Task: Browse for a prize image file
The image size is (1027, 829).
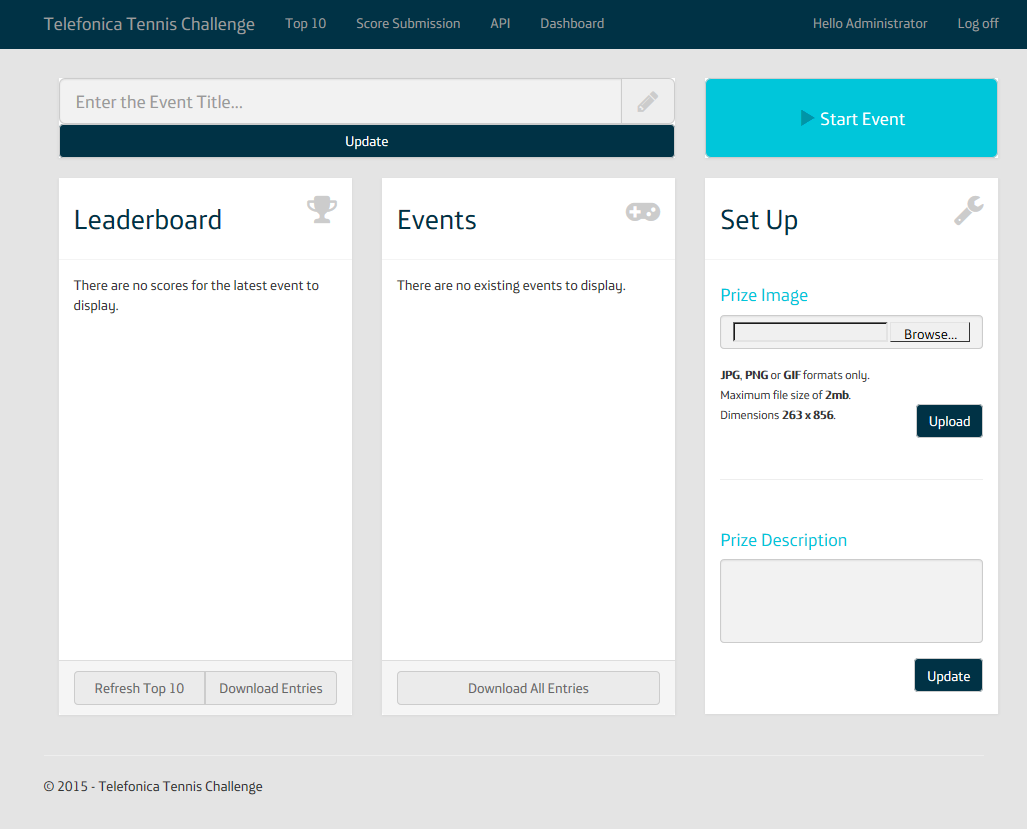Action: pos(930,333)
